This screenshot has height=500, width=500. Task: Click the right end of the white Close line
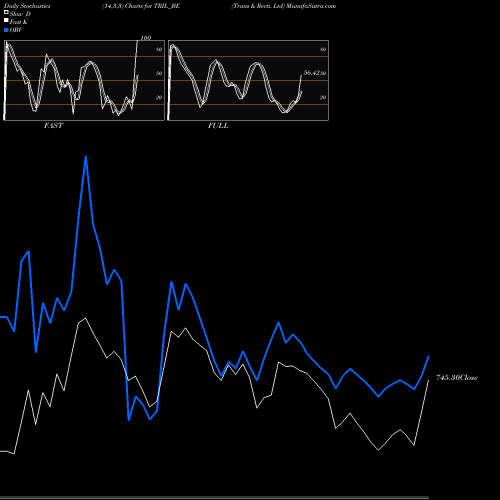(x=428, y=381)
